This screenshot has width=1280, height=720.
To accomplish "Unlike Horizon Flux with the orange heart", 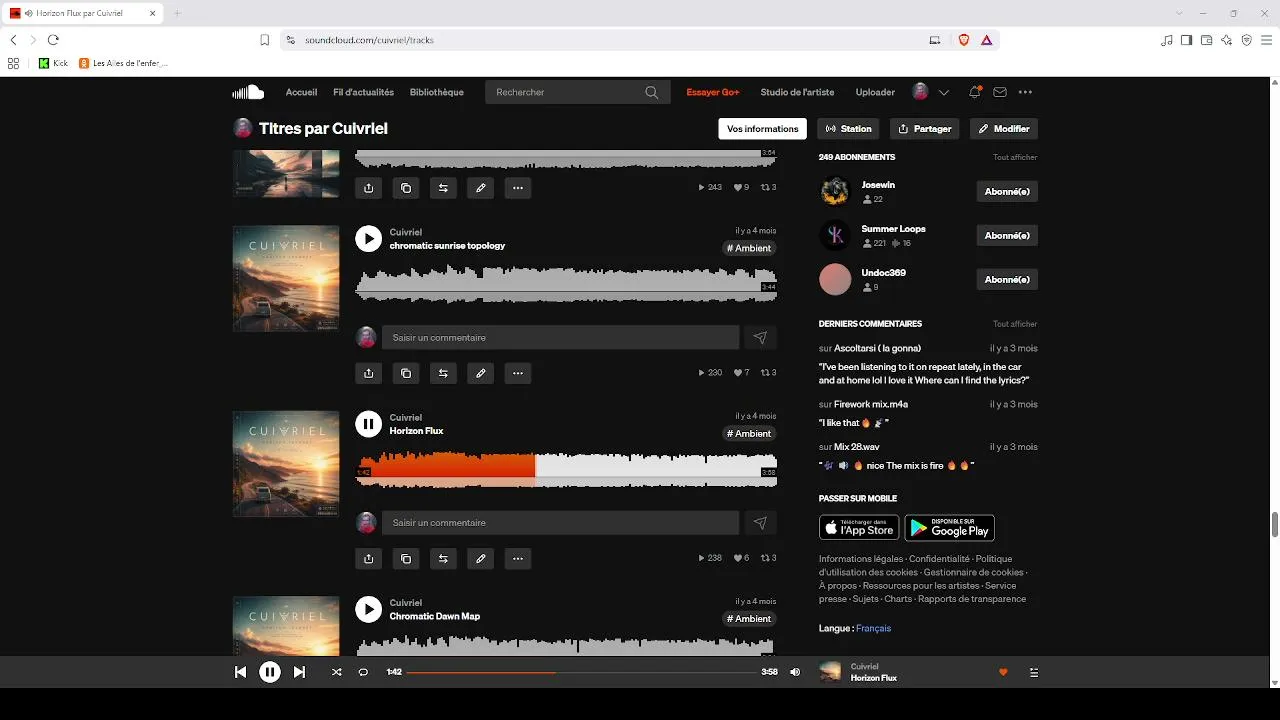I will [x=1003, y=672].
